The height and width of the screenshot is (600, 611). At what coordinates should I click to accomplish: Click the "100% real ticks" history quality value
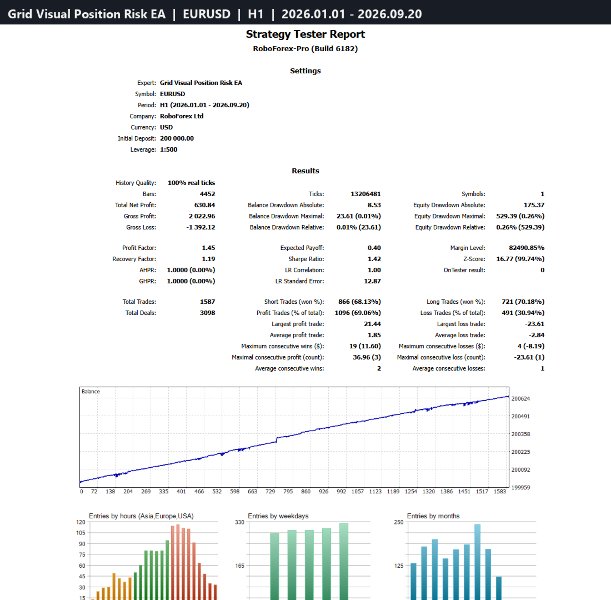(x=191, y=183)
